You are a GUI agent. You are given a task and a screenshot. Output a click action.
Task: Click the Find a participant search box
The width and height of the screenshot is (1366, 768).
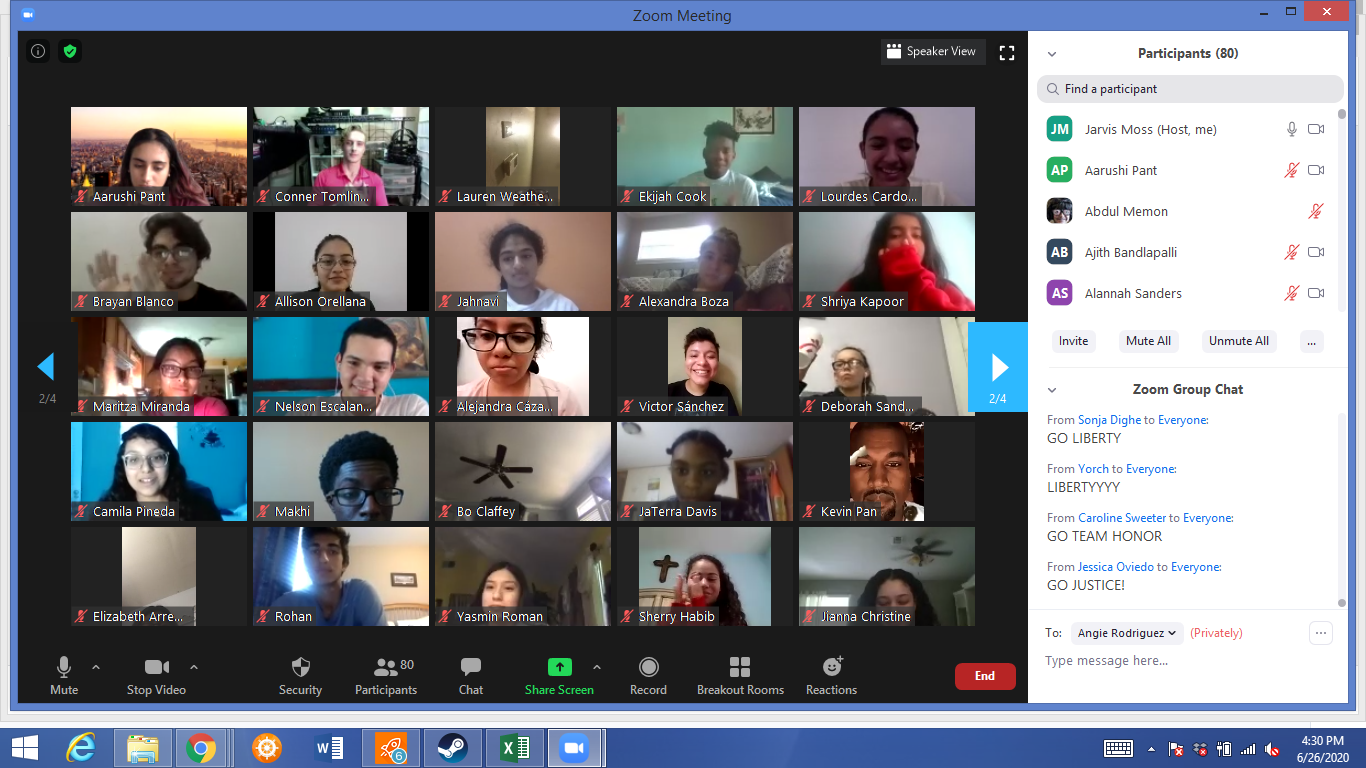1190,89
